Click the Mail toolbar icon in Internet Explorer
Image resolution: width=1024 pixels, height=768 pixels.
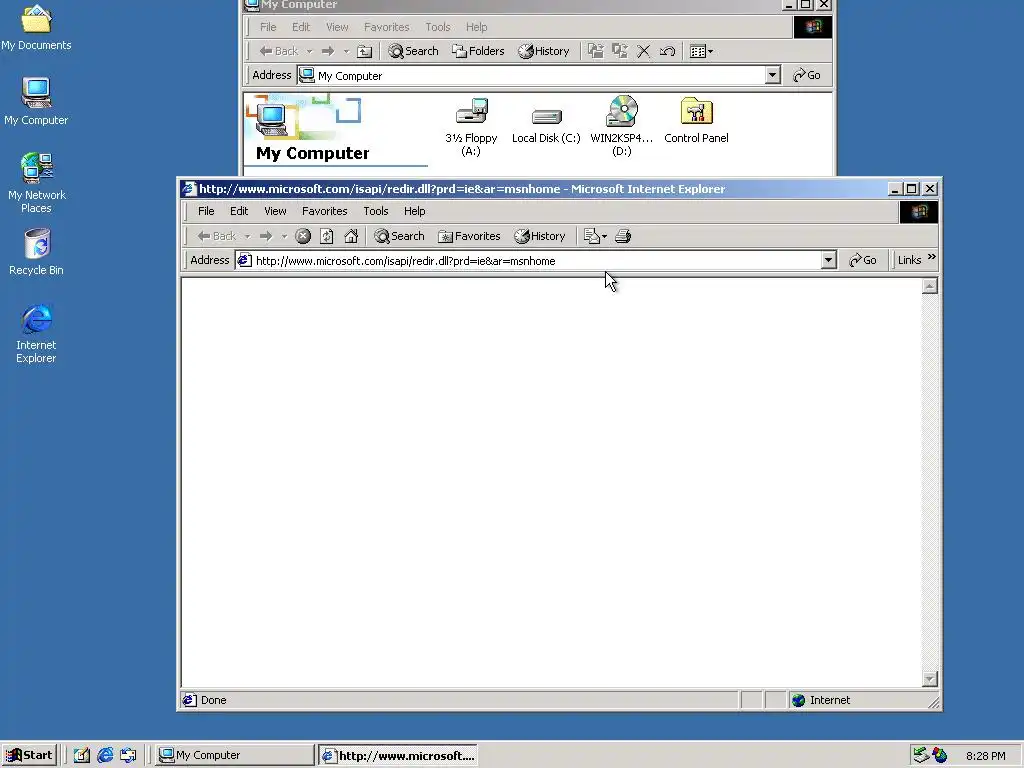[x=591, y=236]
